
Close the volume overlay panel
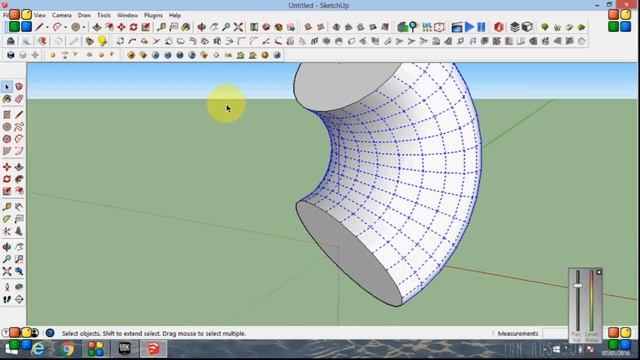[599, 272]
